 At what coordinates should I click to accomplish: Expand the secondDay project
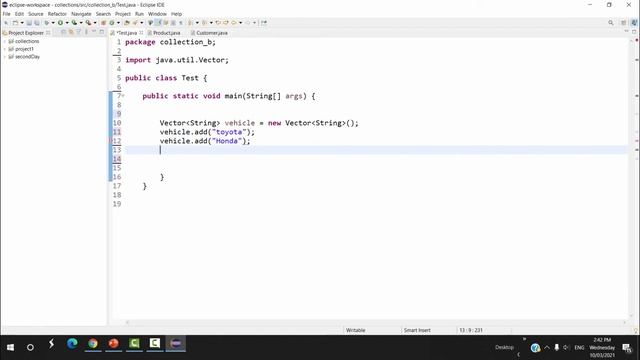click(4, 57)
